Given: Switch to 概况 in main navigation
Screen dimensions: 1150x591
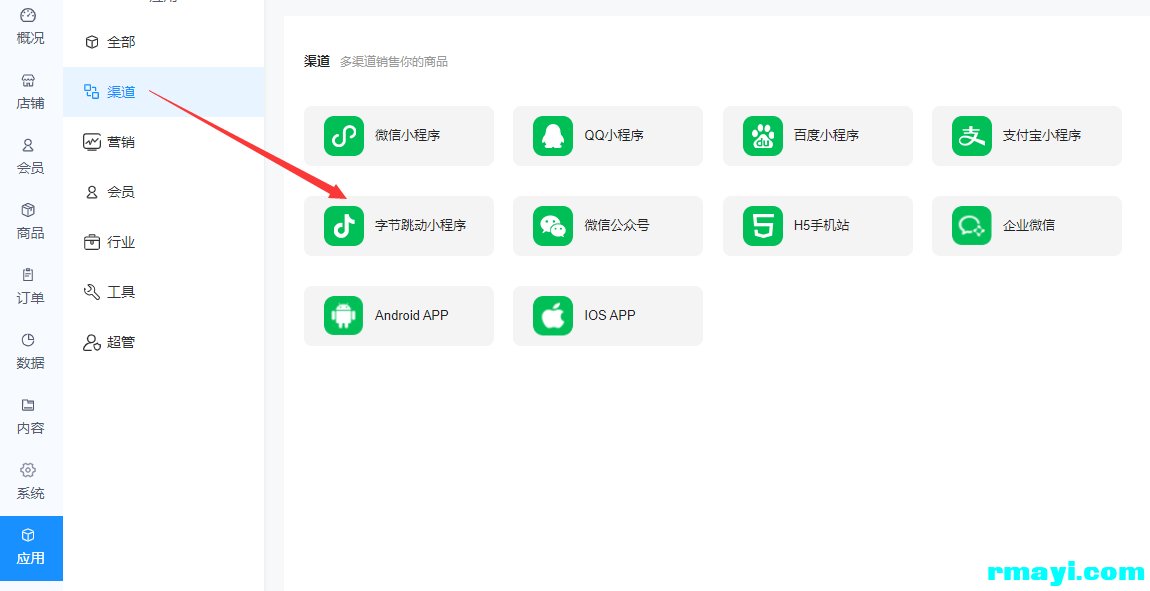Looking at the screenshot, I should (x=31, y=26).
